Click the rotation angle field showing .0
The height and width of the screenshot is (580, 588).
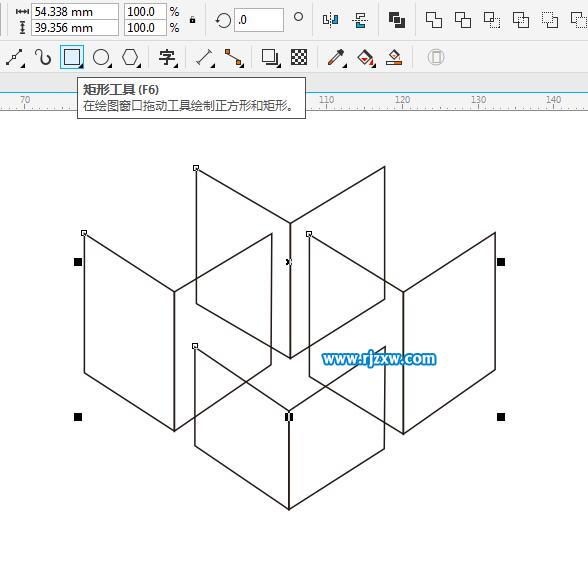click(259, 20)
